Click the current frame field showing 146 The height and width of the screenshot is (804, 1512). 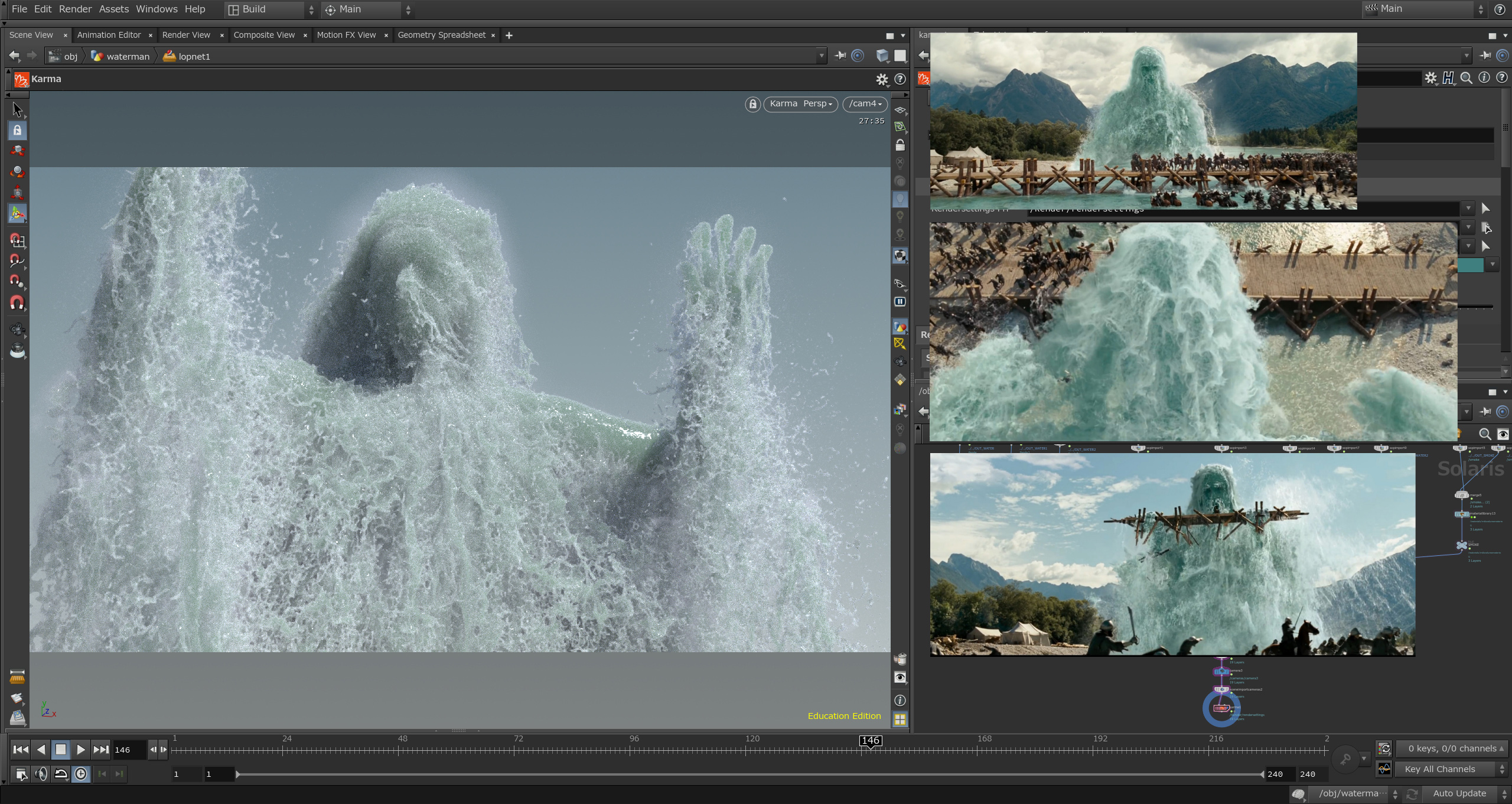coord(129,750)
